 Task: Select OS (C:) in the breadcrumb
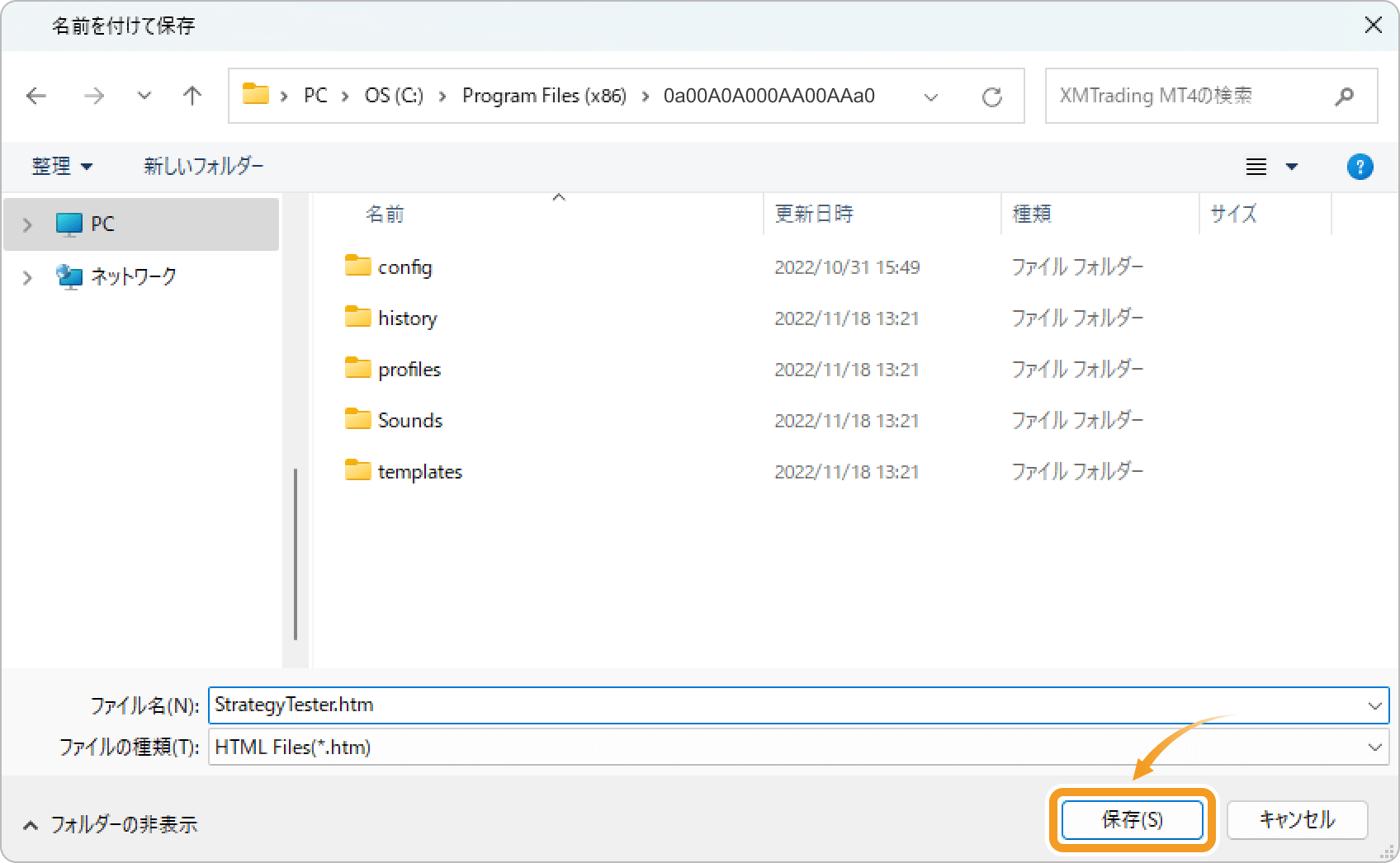pyautogui.click(x=394, y=96)
